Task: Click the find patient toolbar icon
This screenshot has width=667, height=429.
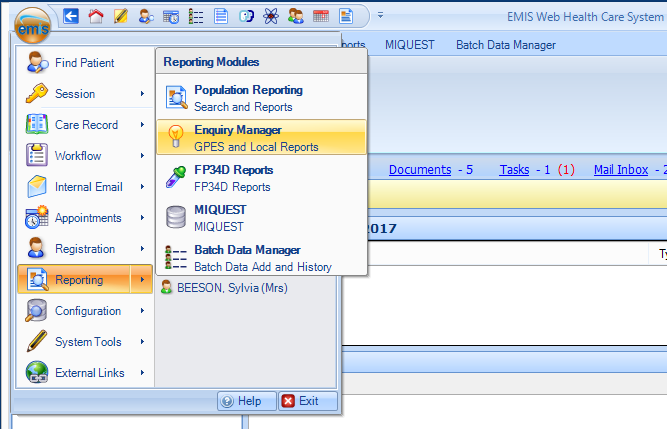Action: point(146,17)
